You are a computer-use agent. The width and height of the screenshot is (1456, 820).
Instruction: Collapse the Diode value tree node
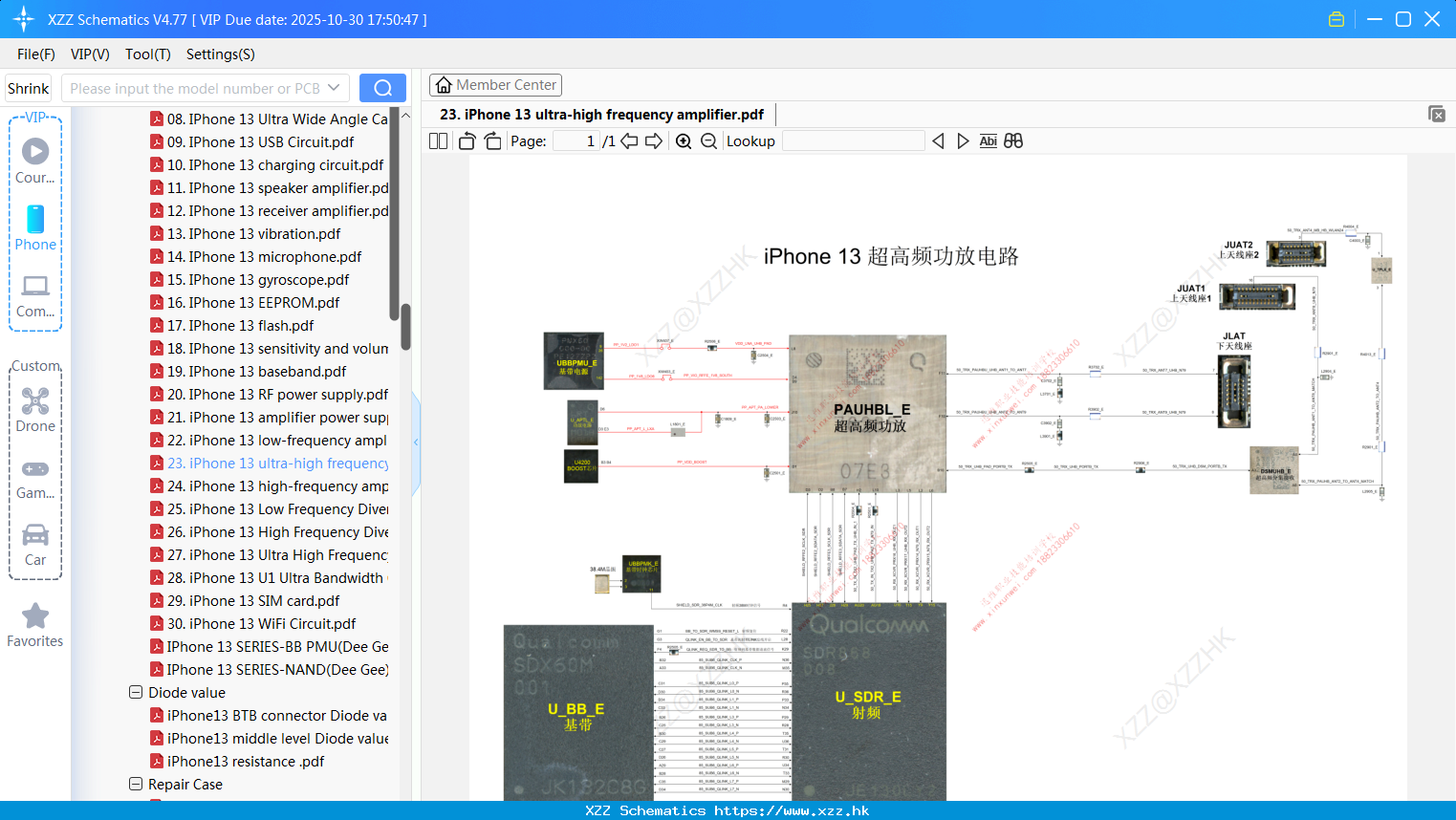coord(136,692)
